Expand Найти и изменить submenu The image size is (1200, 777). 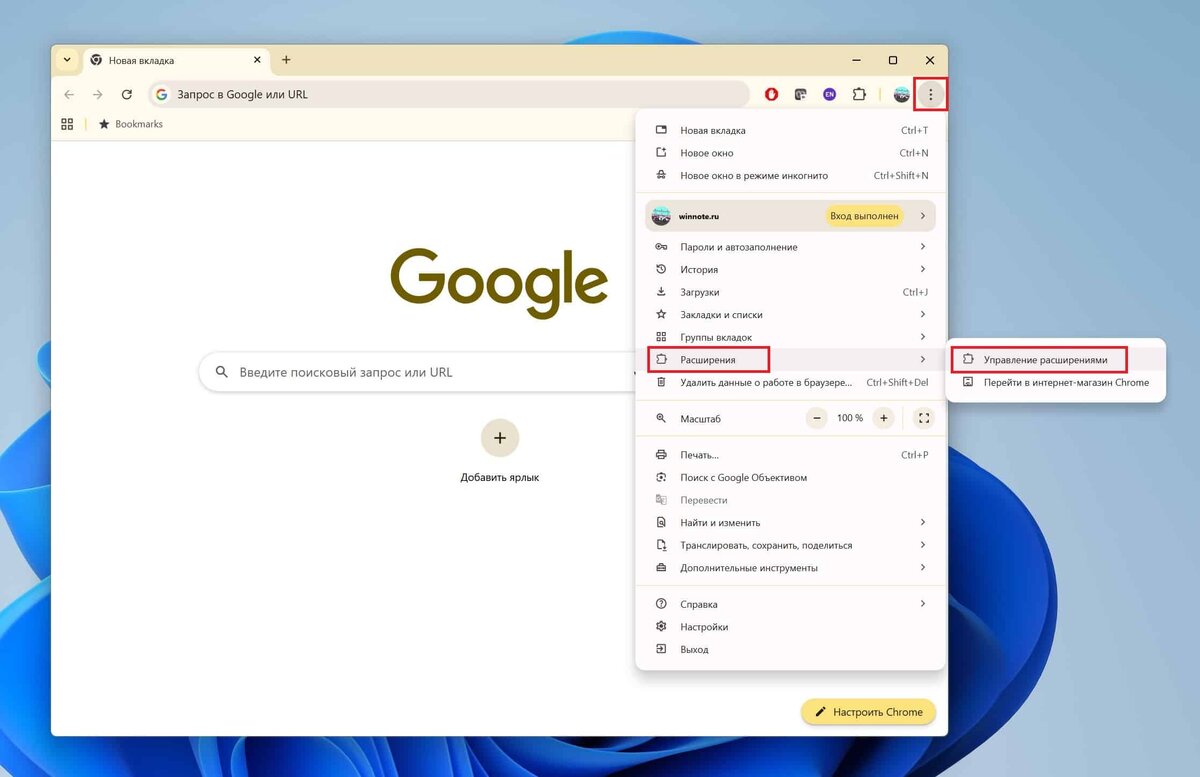[790, 523]
